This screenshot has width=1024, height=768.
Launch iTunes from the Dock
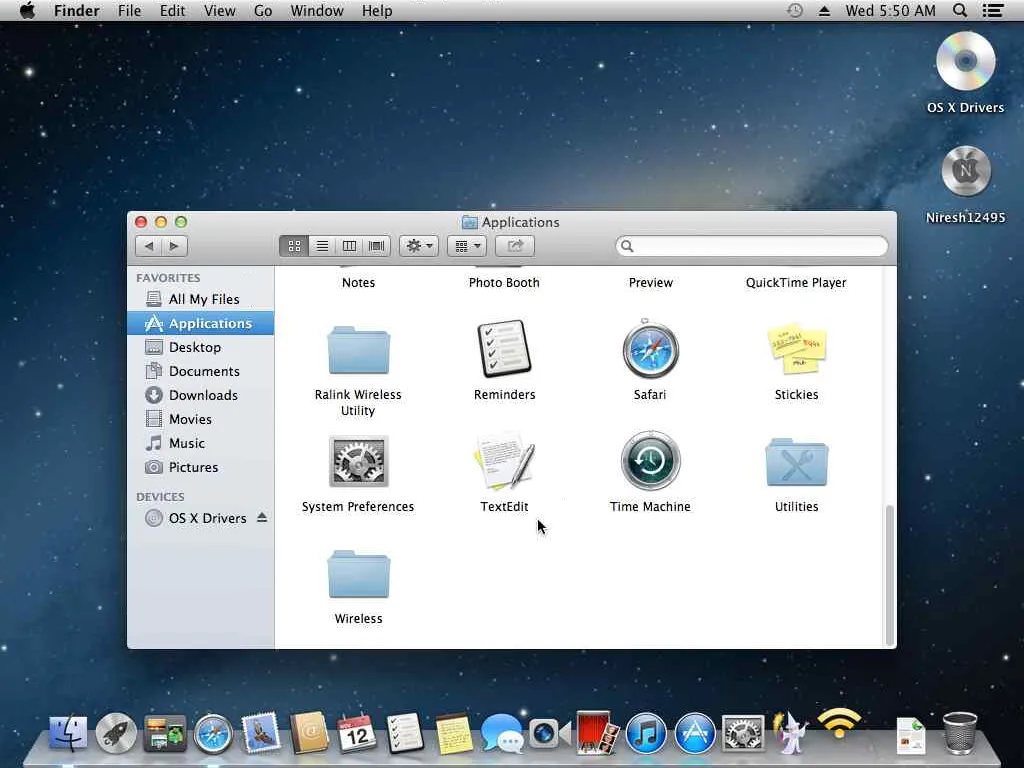pyautogui.click(x=646, y=733)
